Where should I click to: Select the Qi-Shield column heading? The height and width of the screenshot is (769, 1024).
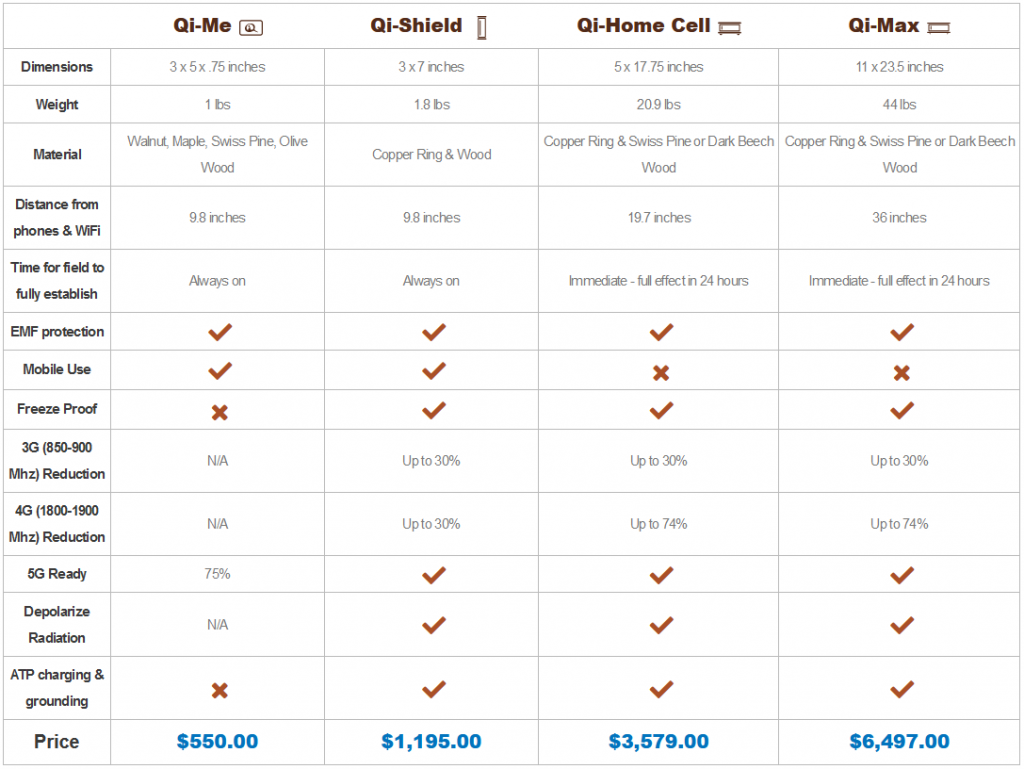[417, 25]
